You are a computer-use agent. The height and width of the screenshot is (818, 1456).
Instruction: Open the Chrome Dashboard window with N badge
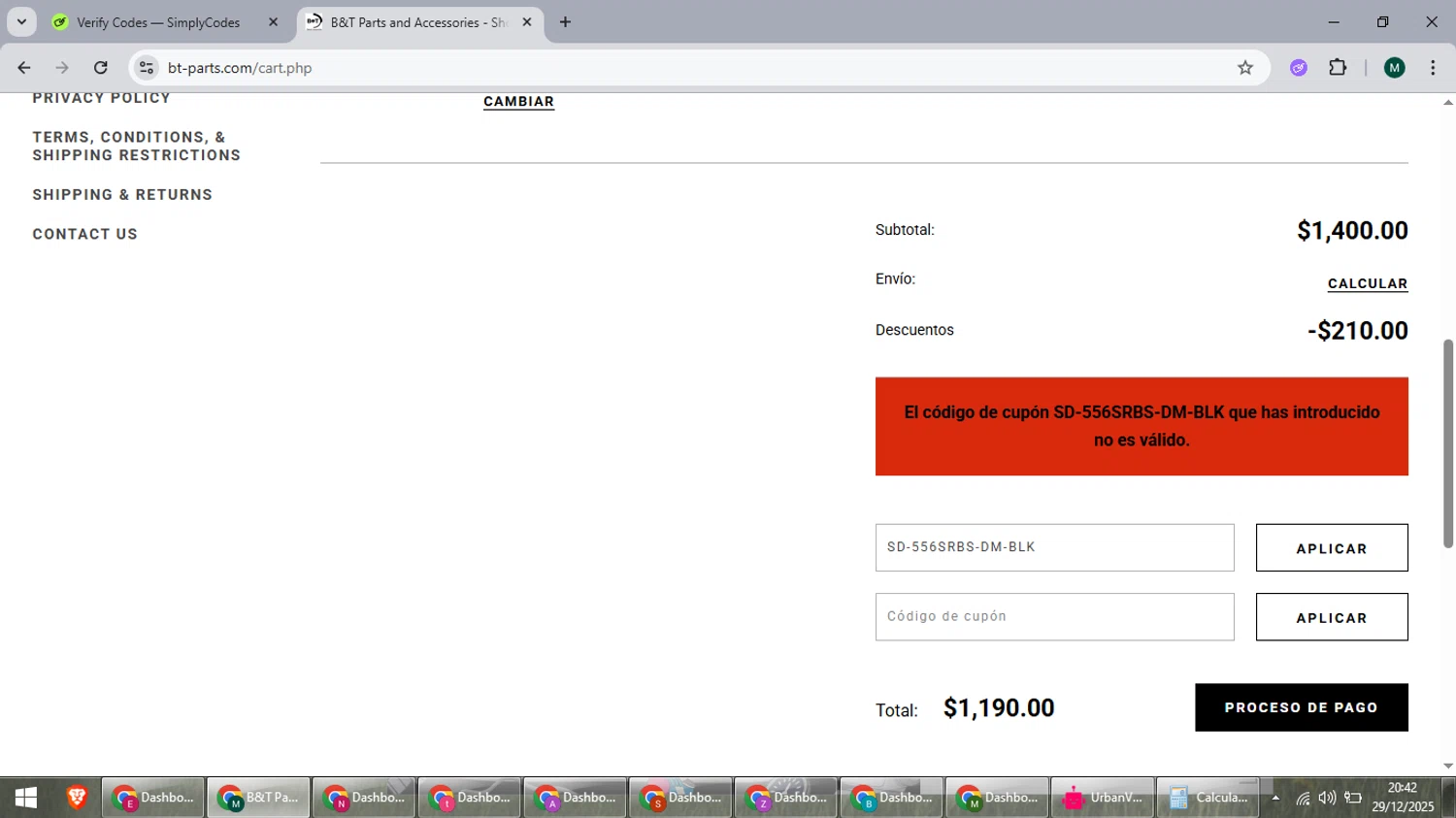pos(364,798)
